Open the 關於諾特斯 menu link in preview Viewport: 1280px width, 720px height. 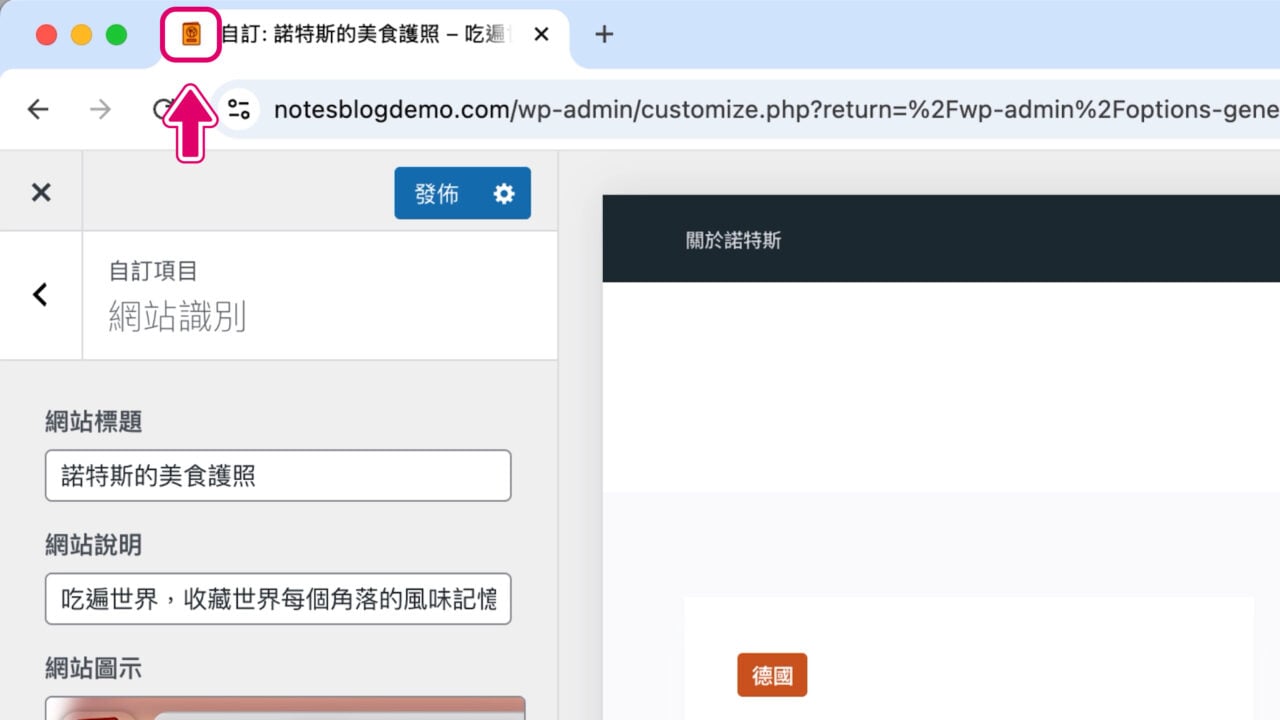[x=733, y=240]
